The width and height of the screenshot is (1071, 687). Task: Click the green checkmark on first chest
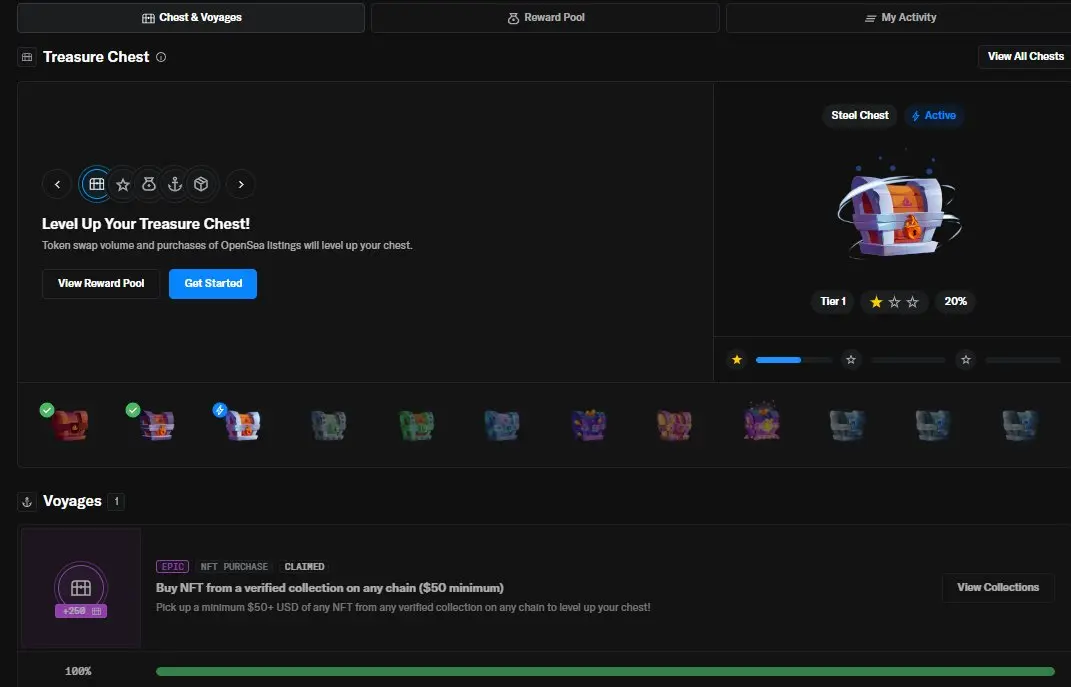46,410
